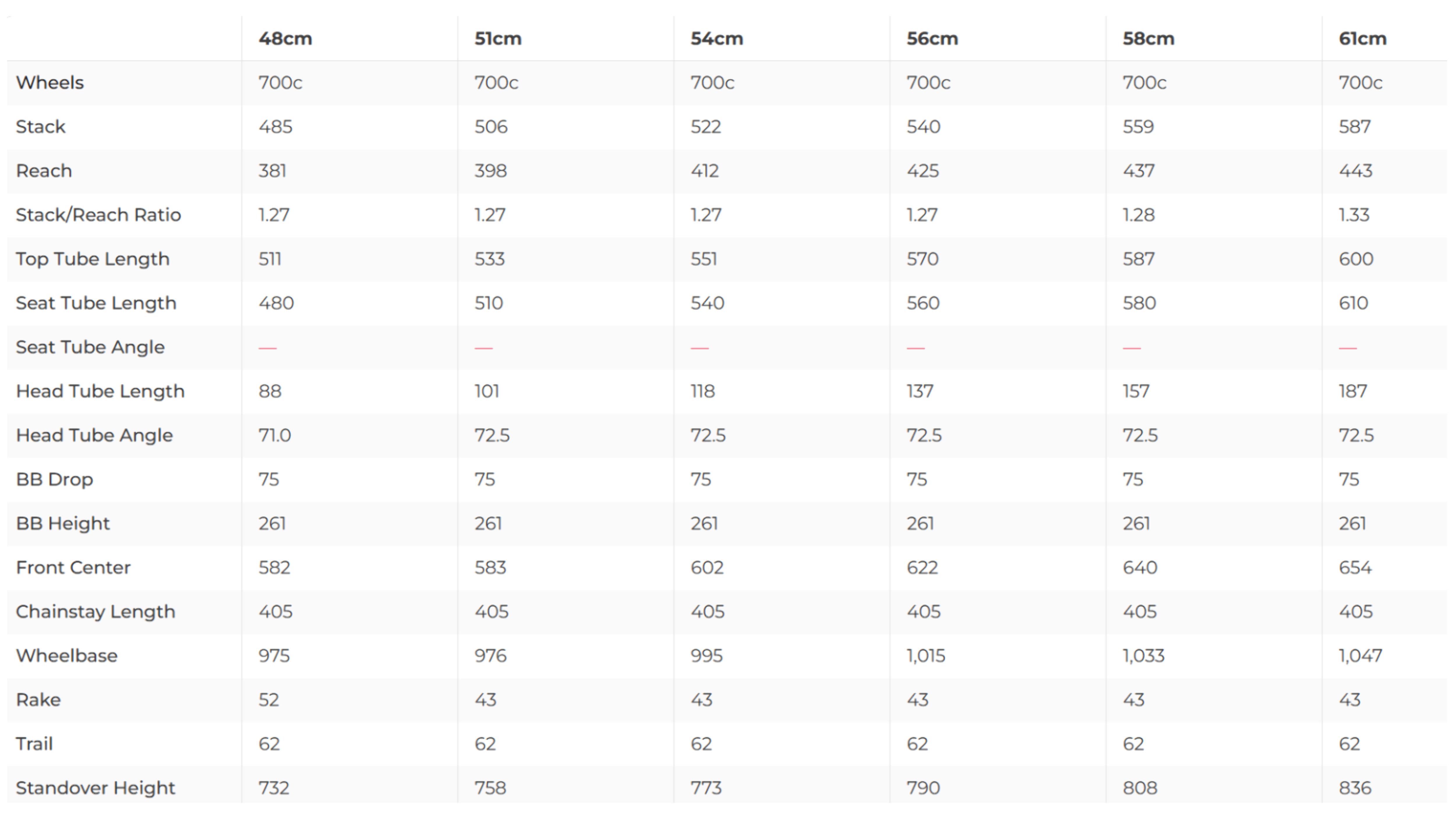1456x819 pixels.
Task: Select the 58cm column header
Action: [1148, 38]
